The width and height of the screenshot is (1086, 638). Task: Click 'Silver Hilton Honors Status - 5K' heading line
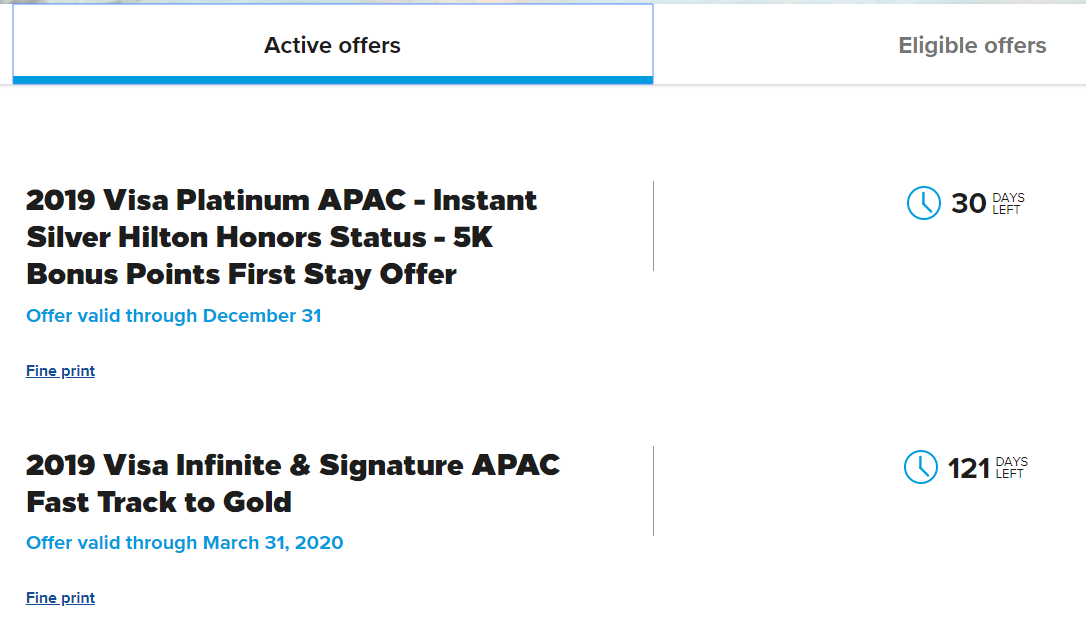260,238
